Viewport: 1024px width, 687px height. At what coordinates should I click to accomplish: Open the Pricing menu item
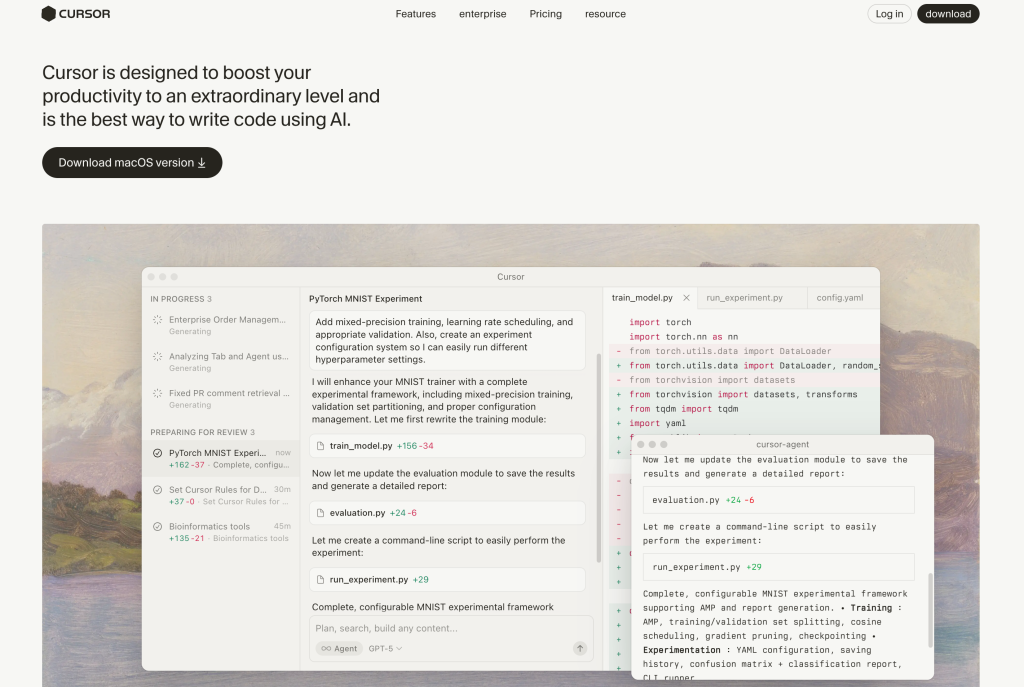[x=545, y=14]
